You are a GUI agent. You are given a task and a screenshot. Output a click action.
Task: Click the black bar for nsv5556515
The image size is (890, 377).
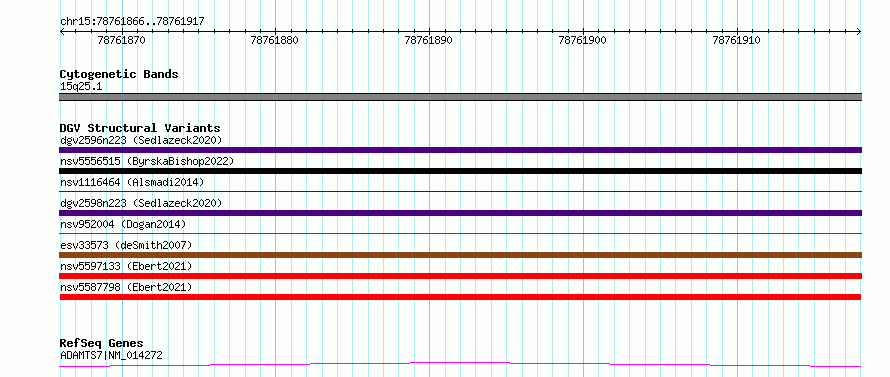pyautogui.click(x=460, y=171)
